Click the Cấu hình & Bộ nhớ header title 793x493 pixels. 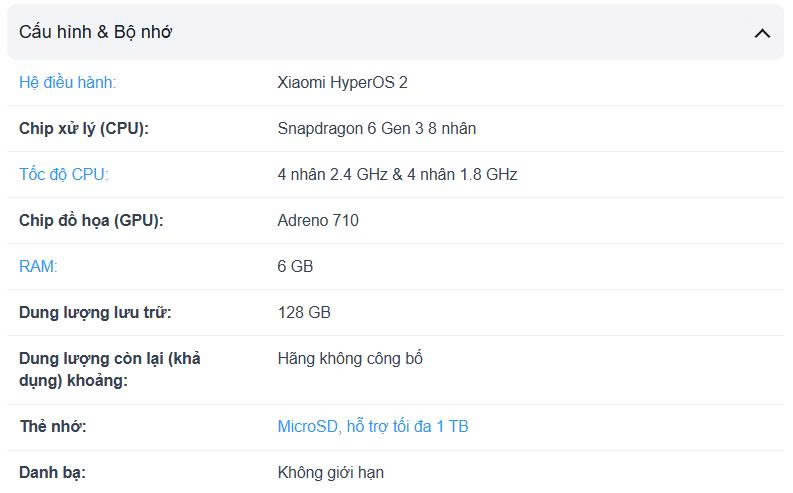point(96,32)
